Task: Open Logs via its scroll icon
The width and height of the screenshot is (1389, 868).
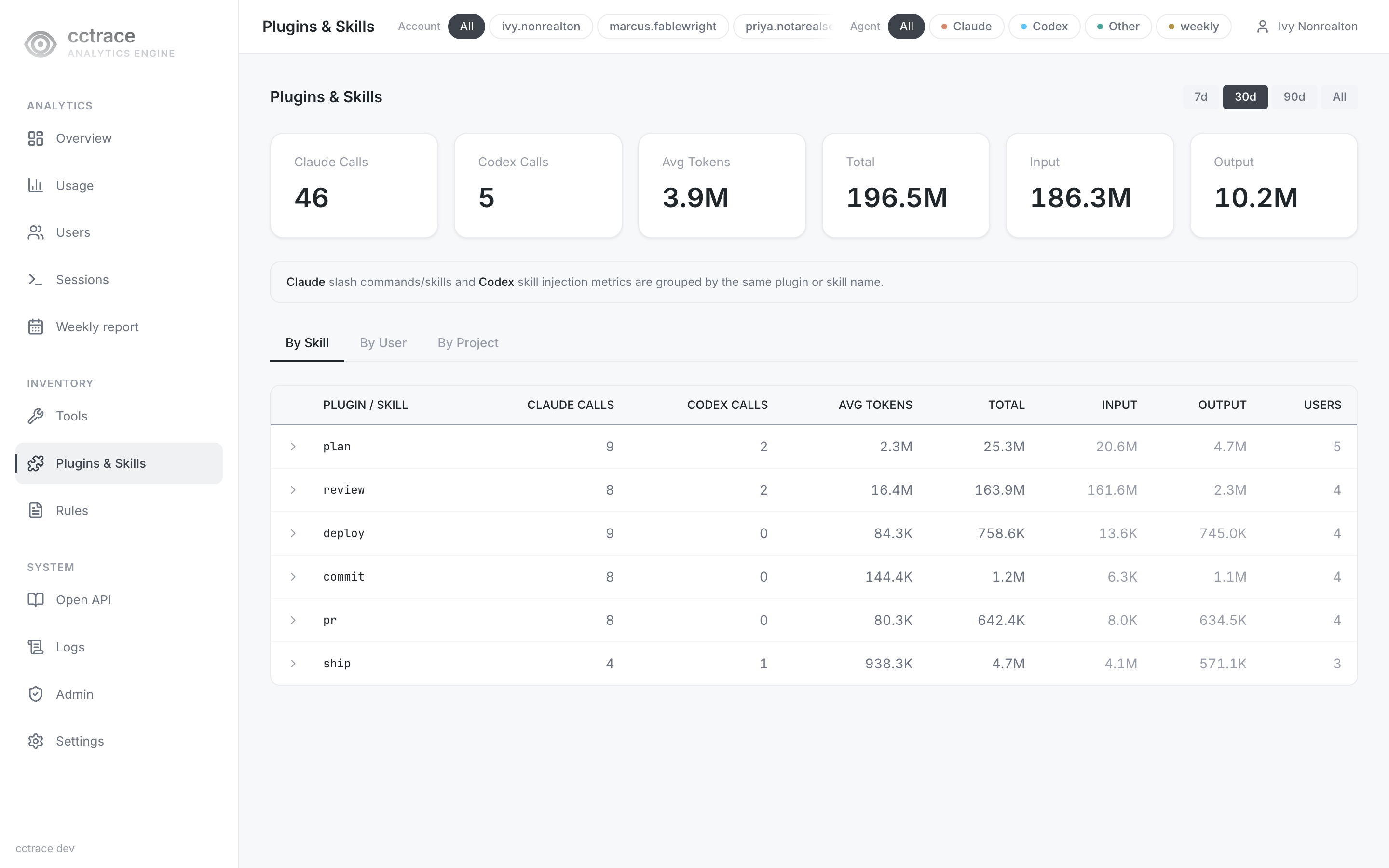Action: 36,647
